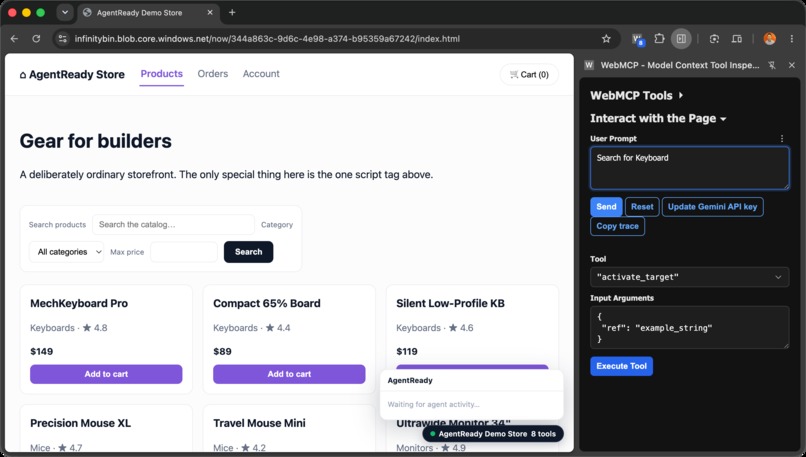Click the screenshot capture toolbar icon
The width and height of the screenshot is (806, 457).
tap(714, 39)
